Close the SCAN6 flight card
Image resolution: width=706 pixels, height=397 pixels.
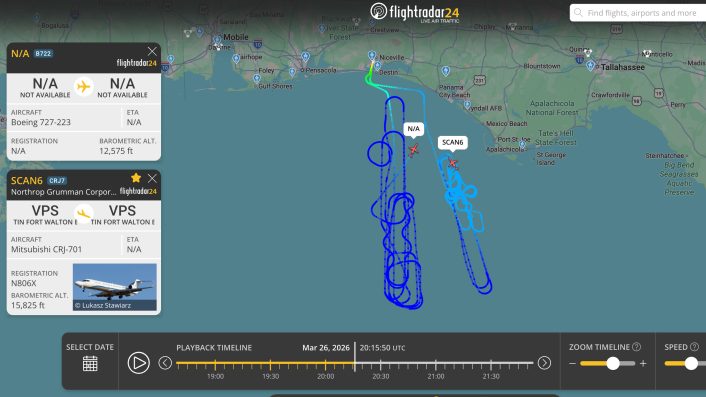coord(152,178)
